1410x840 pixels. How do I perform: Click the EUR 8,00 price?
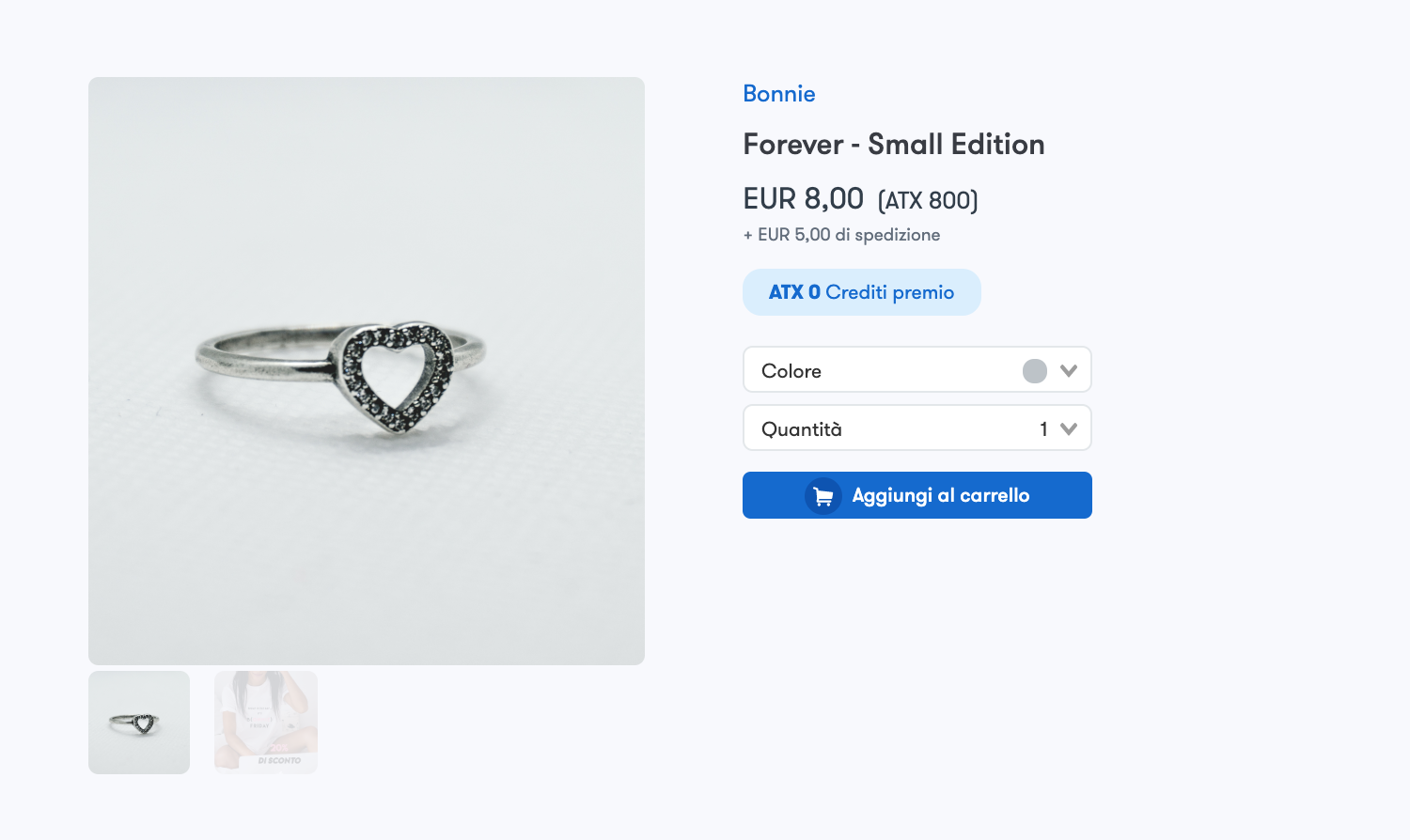coord(803,199)
